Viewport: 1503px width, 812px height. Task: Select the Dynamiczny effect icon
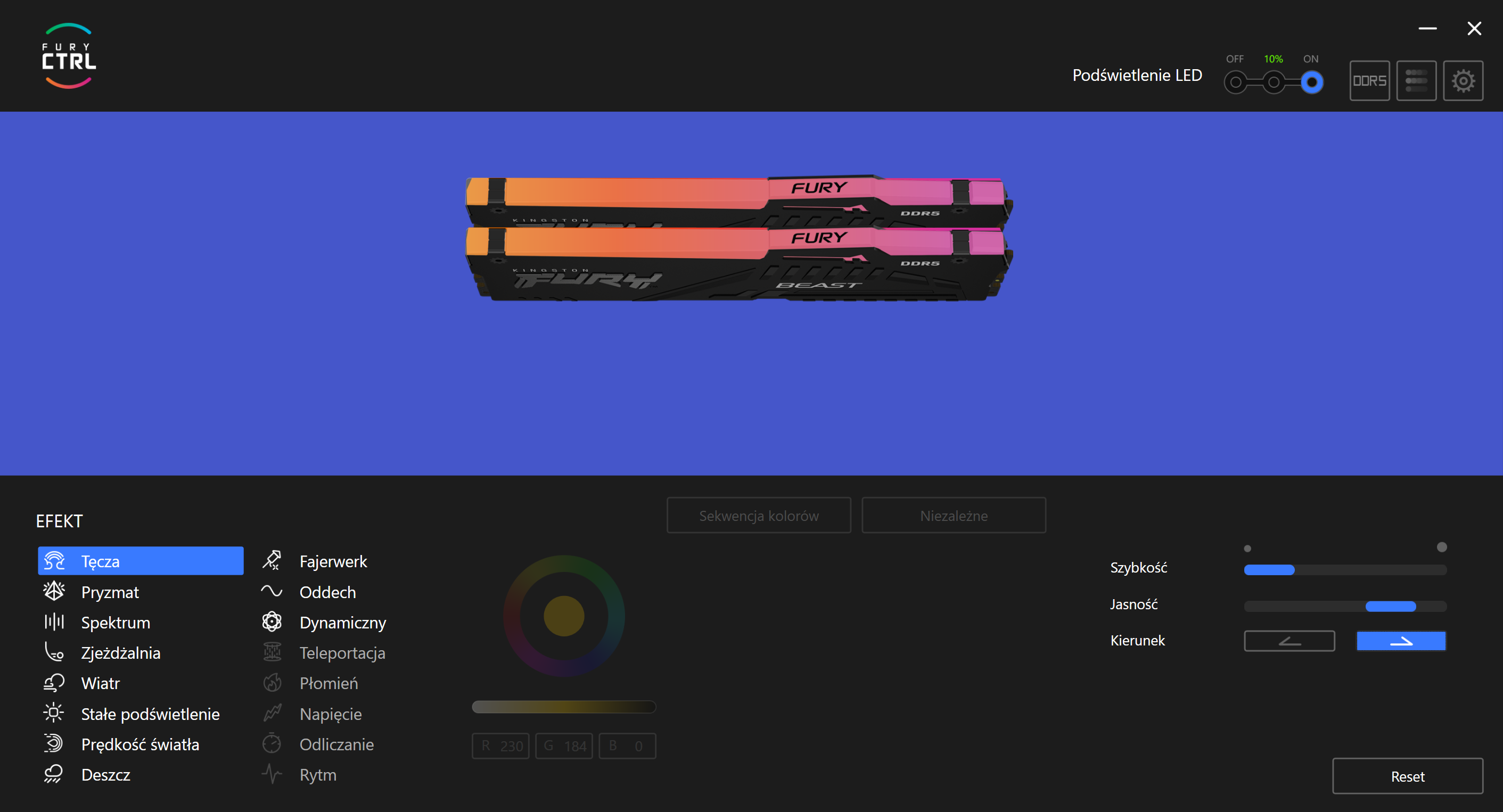(x=272, y=622)
